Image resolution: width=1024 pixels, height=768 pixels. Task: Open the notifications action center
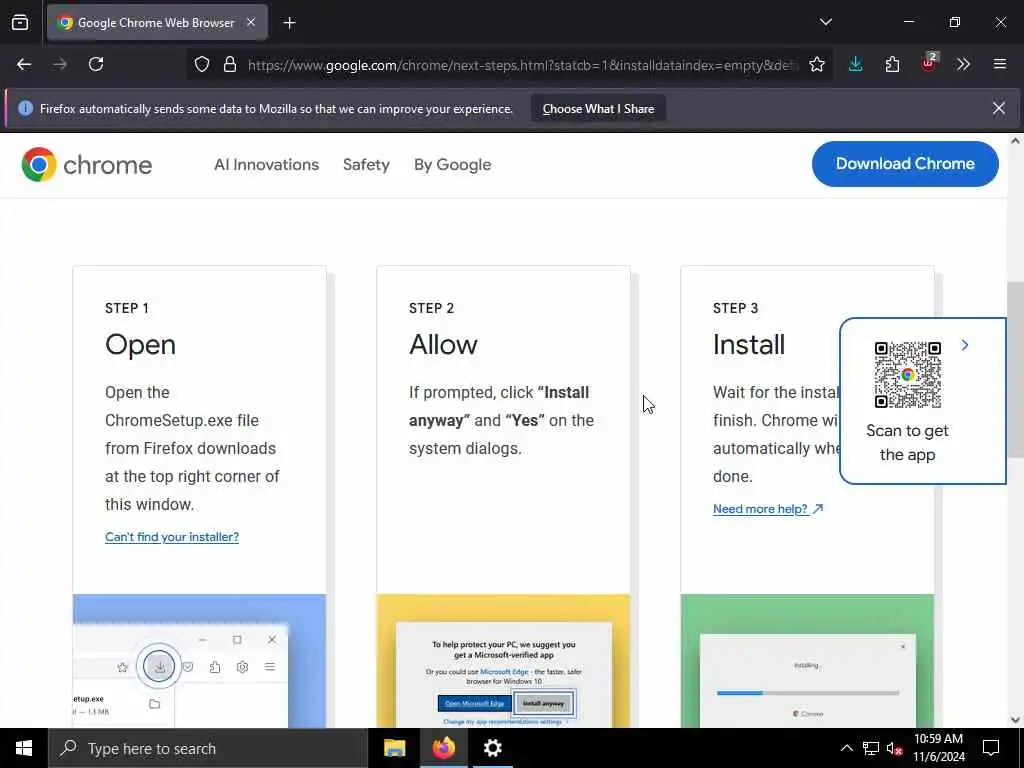point(991,748)
